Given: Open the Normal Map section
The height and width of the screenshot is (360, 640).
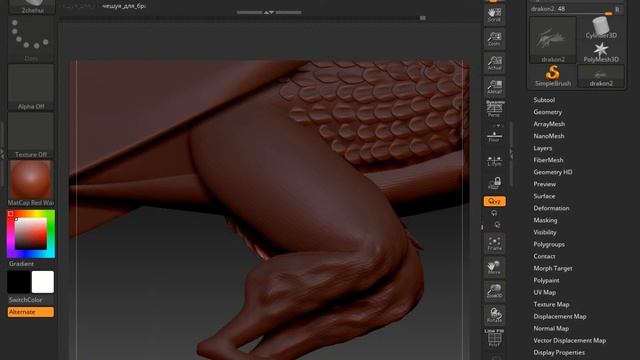Looking at the screenshot, I should click(x=551, y=329).
